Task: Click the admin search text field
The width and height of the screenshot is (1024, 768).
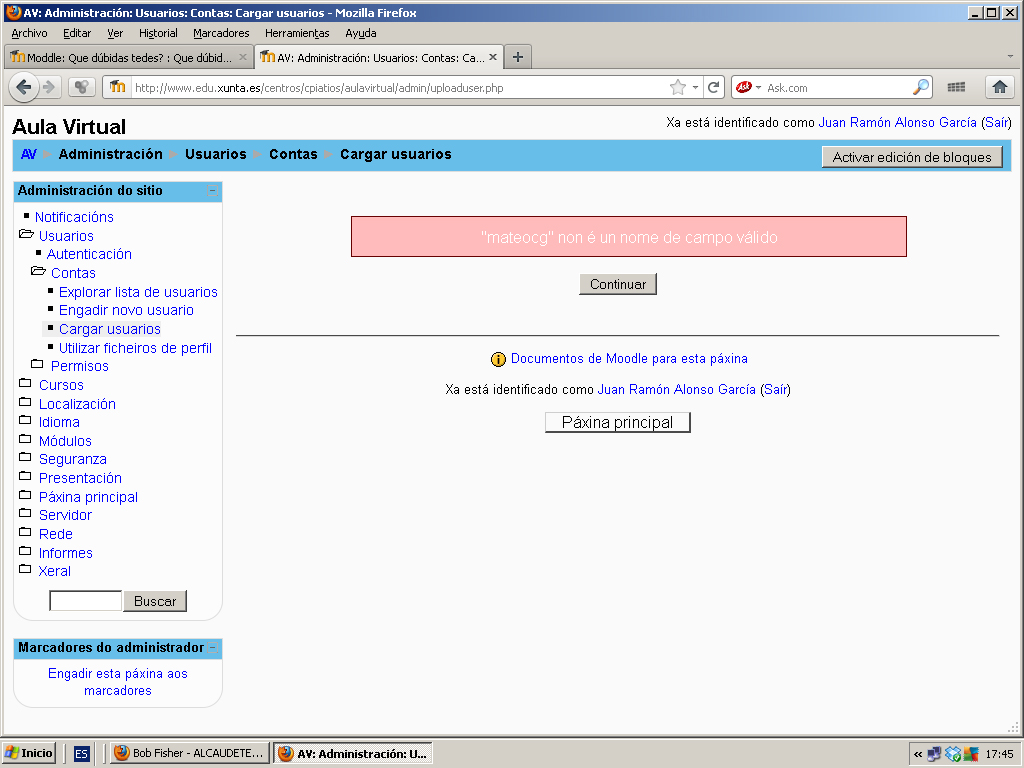Action: pos(86,601)
